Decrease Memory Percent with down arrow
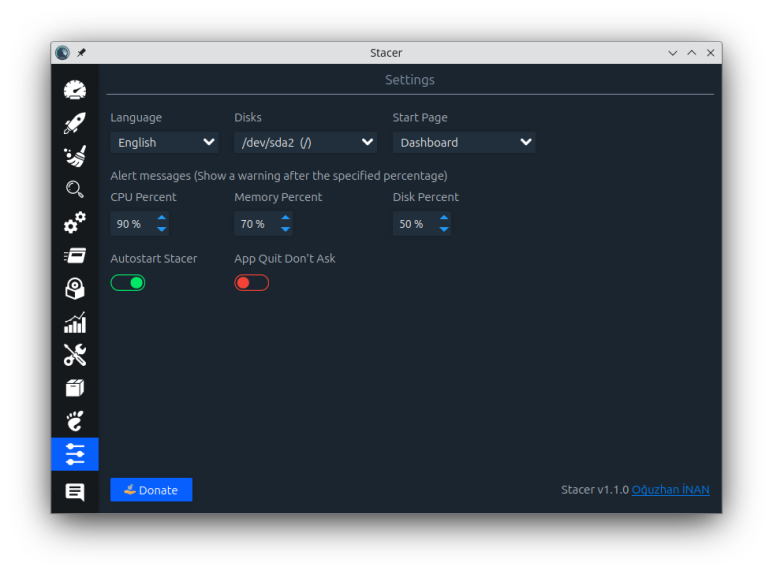This screenshot has height=574, width=773. [x=285, y=229]
